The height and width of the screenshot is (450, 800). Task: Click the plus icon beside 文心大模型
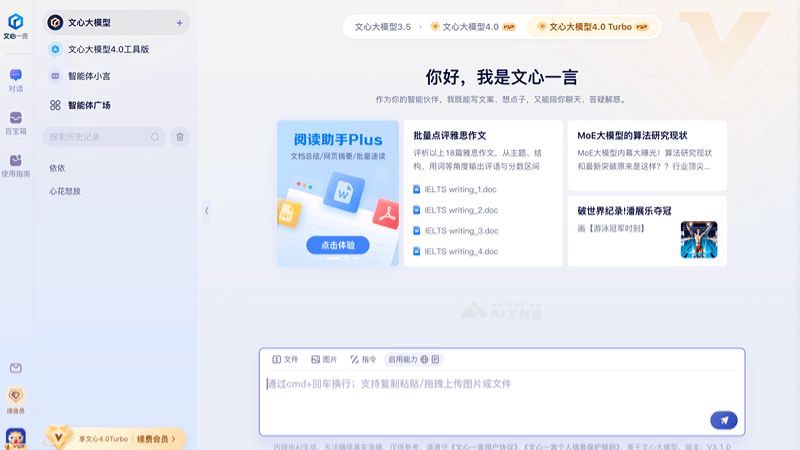click(x=179, y=22)
